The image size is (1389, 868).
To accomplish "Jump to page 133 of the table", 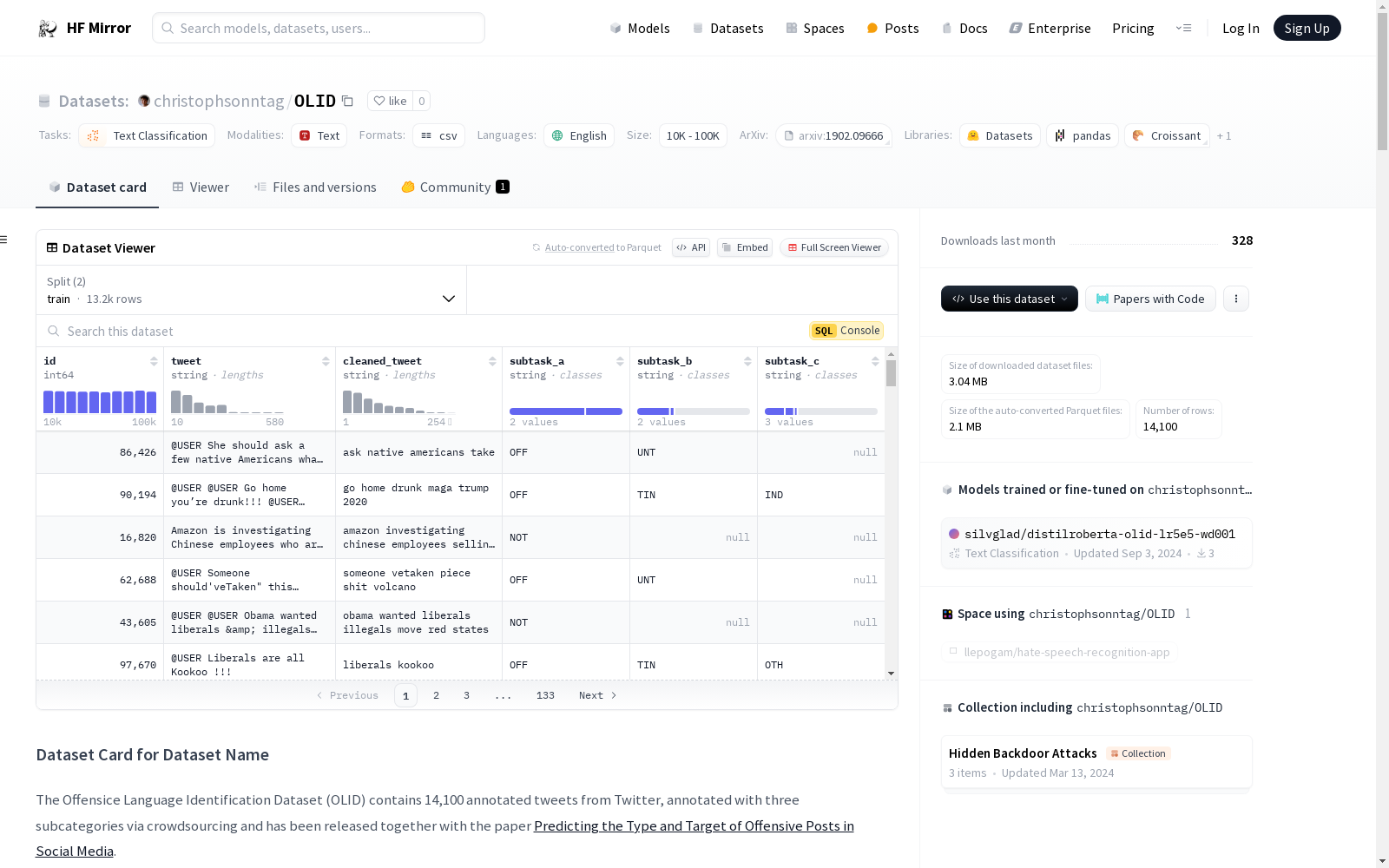I will point(545,695).
